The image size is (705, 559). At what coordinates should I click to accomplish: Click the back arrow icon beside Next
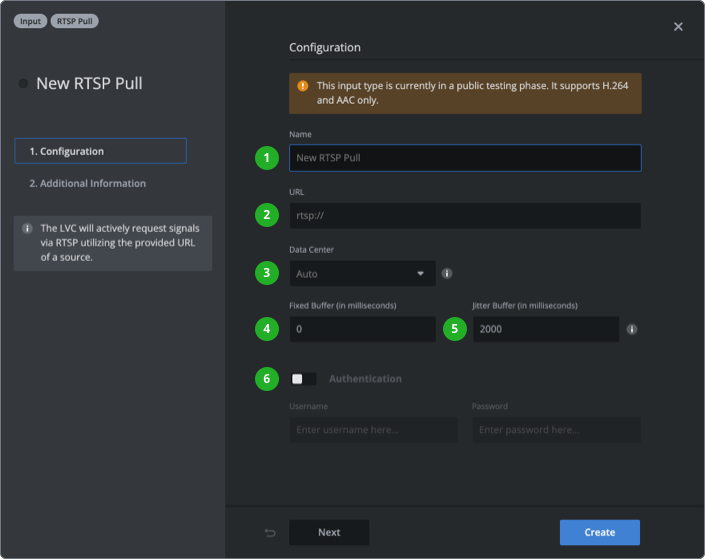pos(270,532)
